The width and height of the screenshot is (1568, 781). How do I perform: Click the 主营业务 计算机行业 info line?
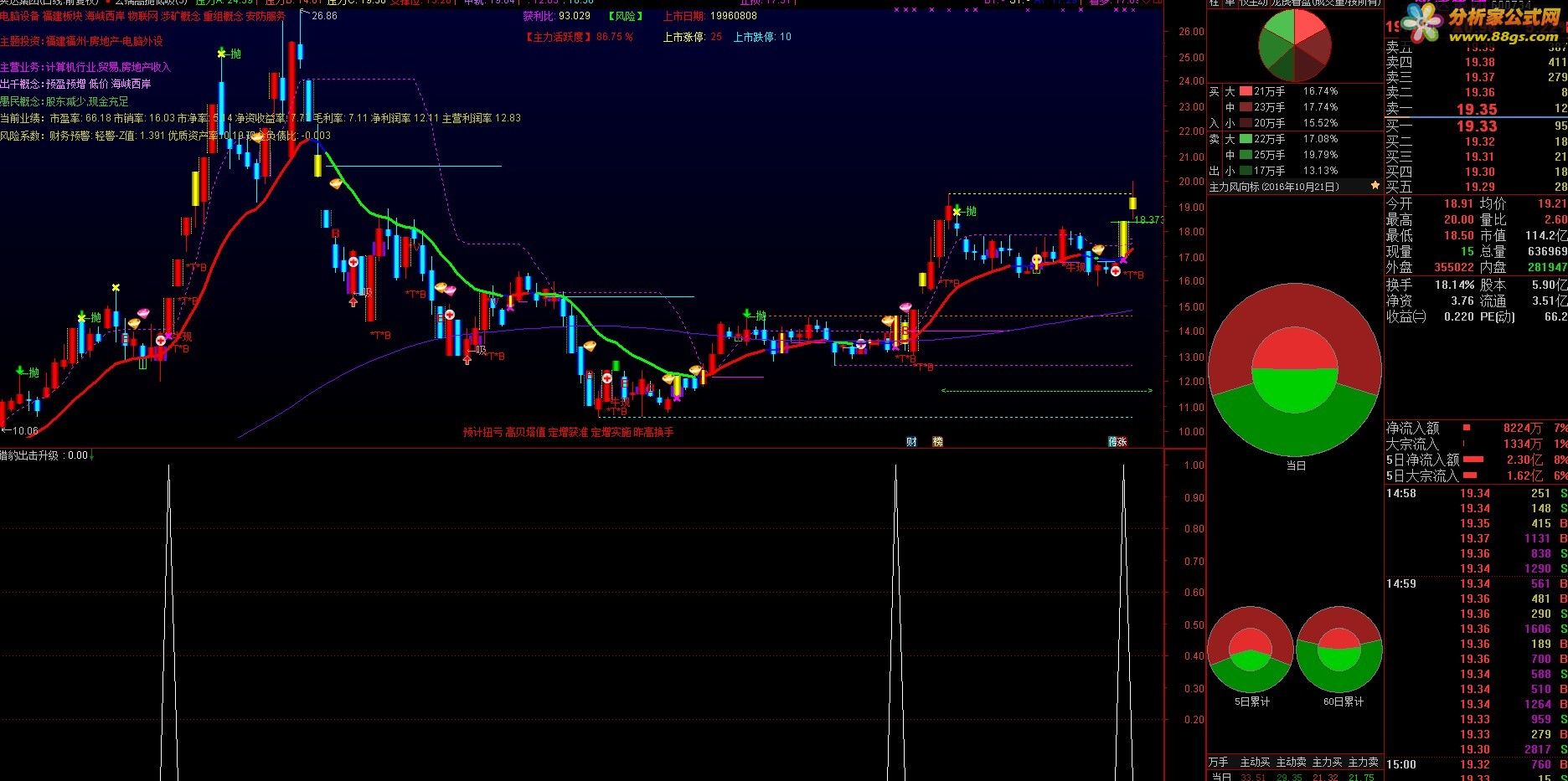pos(85,67)
